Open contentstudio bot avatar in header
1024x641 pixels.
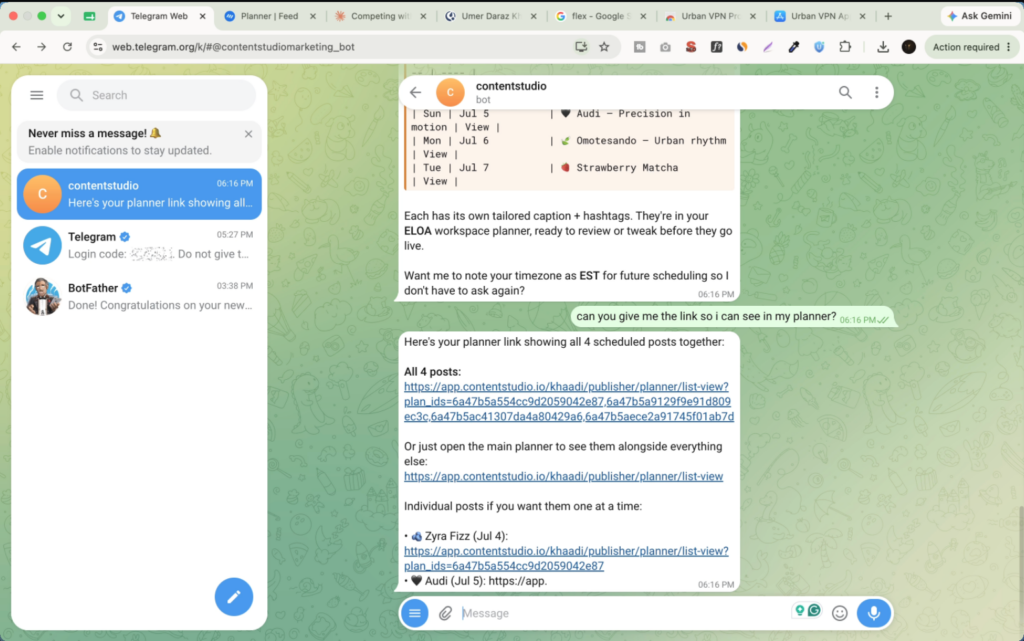coord(450,93)
